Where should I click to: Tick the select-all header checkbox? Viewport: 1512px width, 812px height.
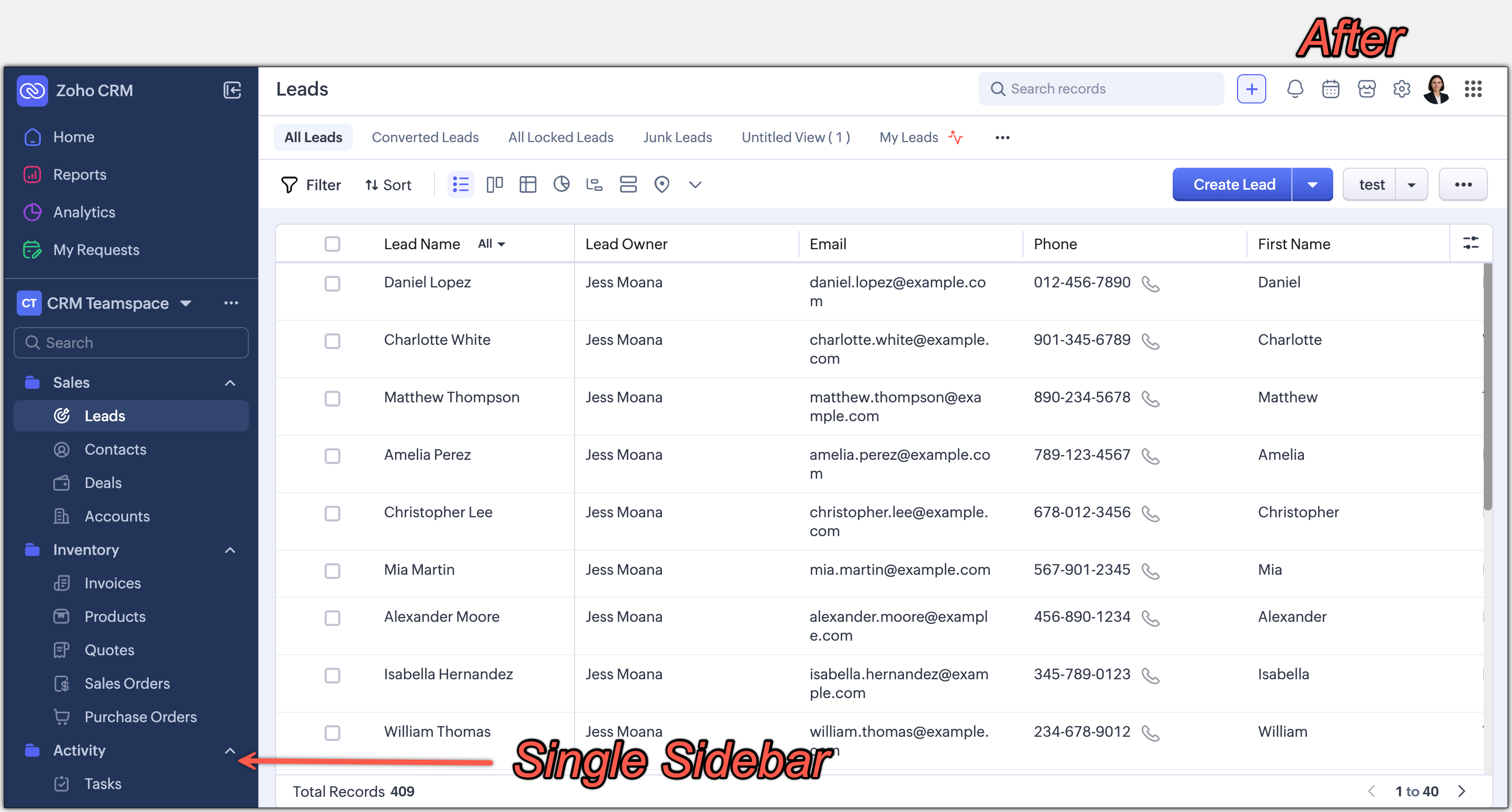[332, 243]
